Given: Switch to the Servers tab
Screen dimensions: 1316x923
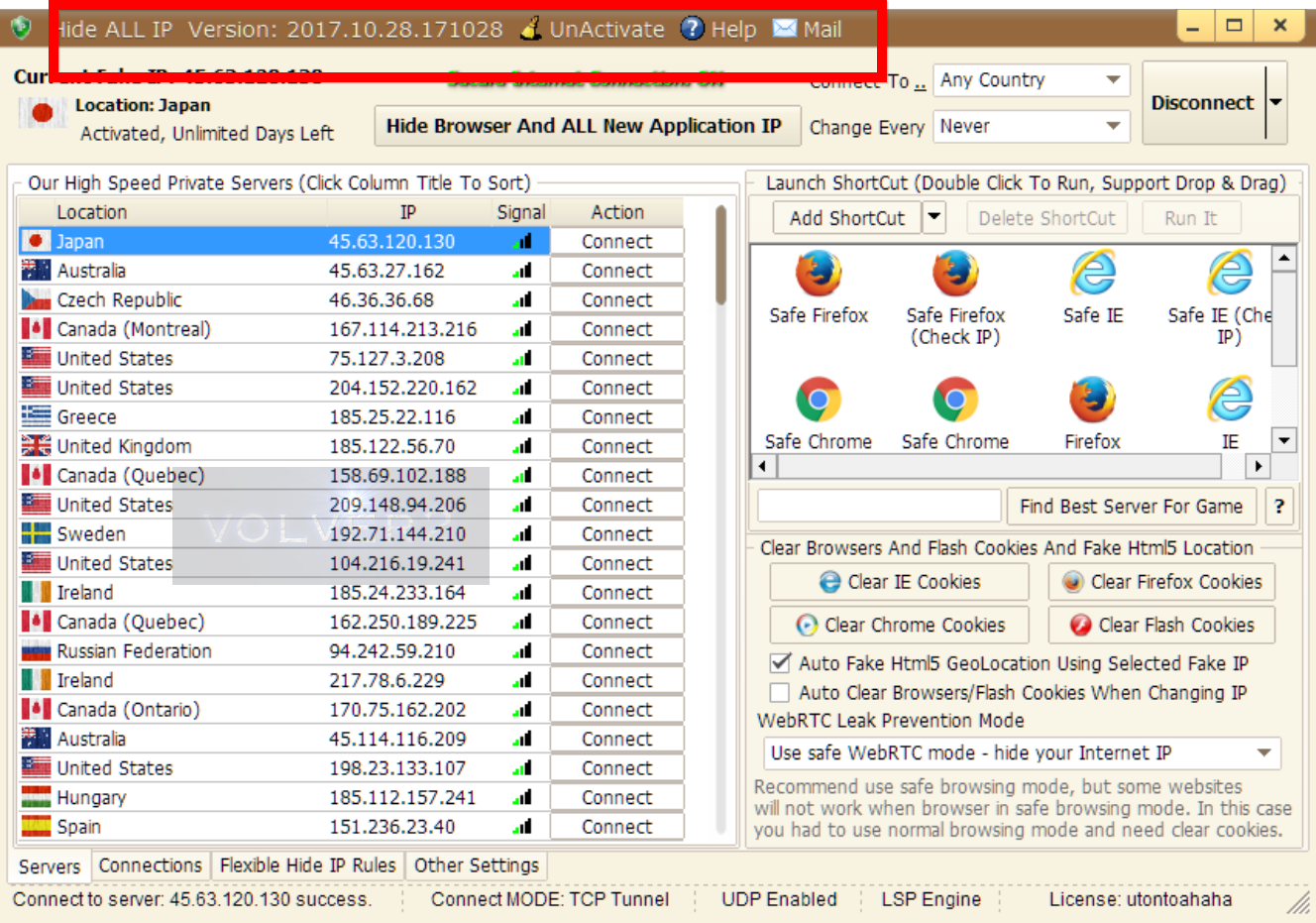Looking at the screenshot, I should coord(50,866).
